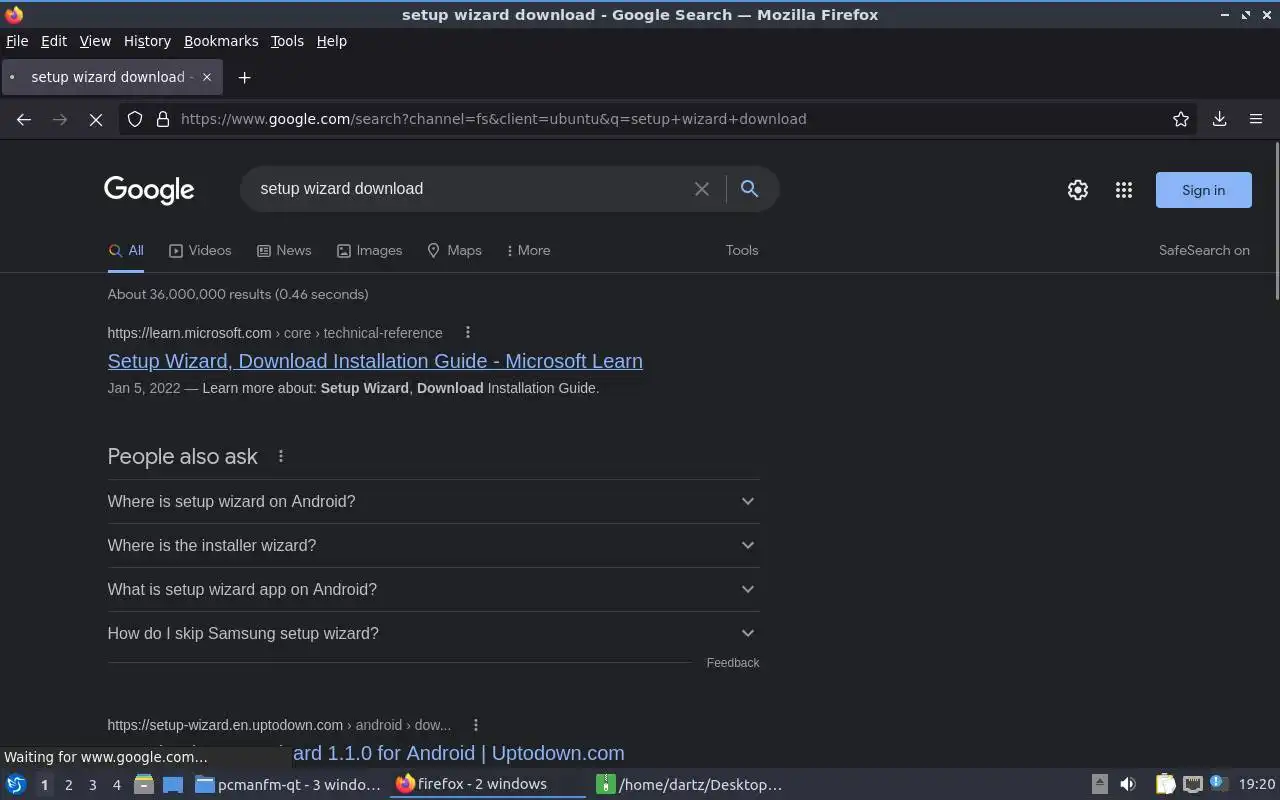Open the Help menu
1280x800 pixels.
332,41
